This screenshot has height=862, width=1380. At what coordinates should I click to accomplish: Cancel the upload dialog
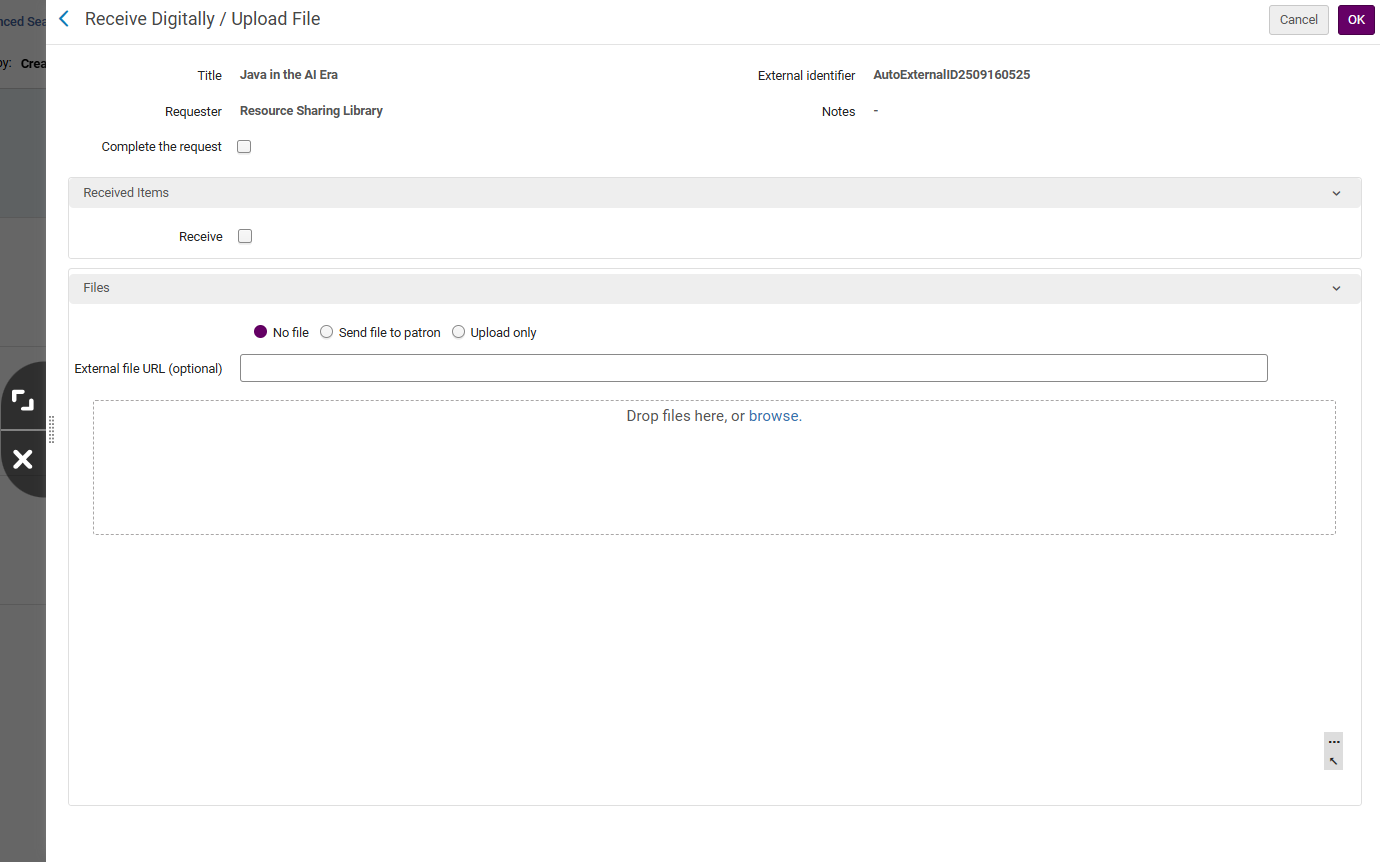tap(1298, 20)
